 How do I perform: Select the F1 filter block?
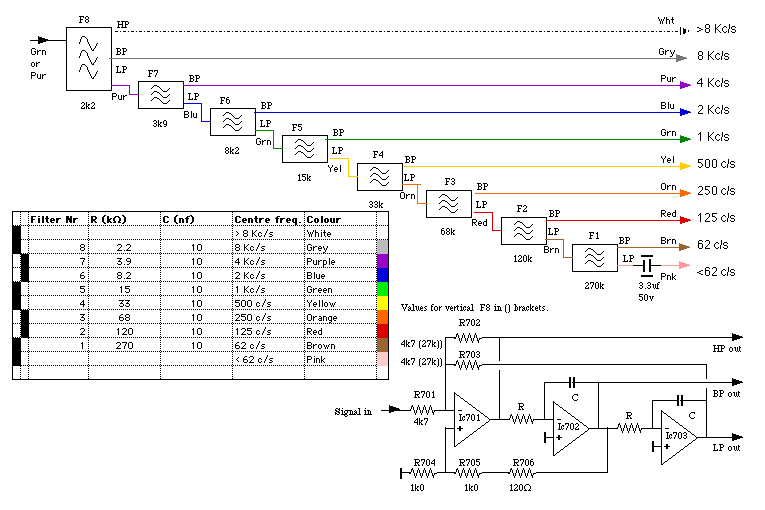coord(594,258)
